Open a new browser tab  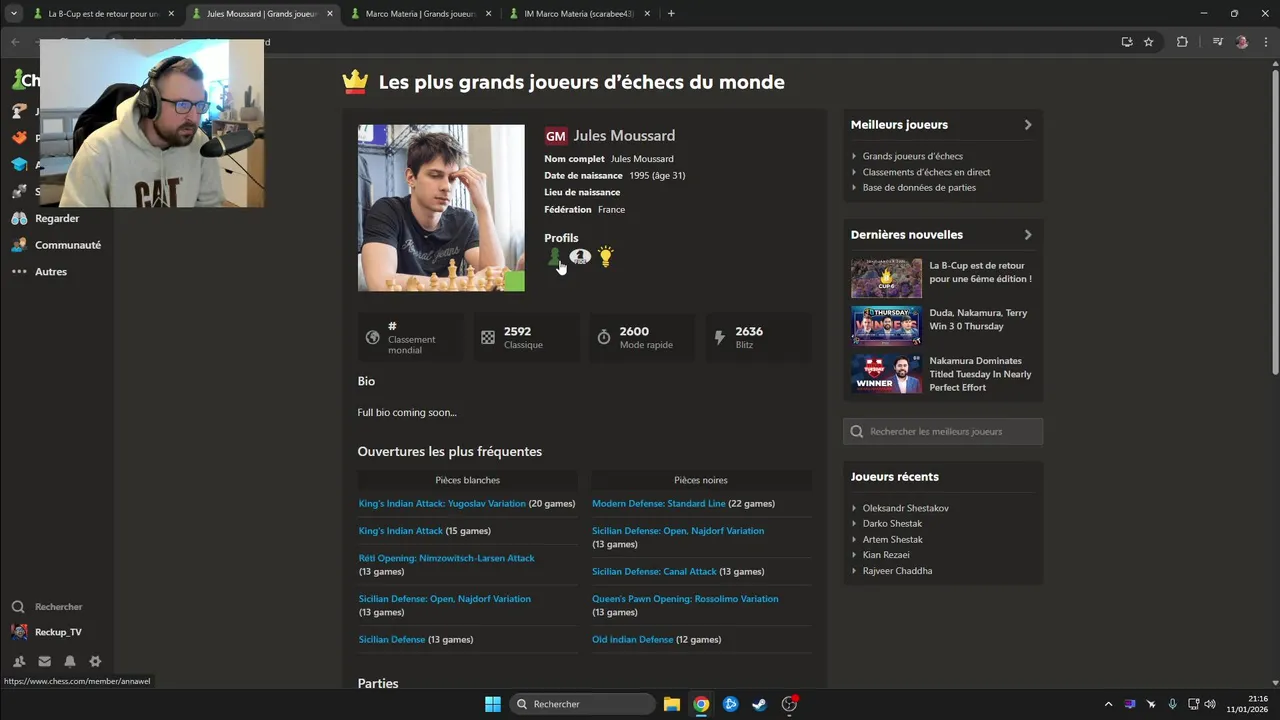[x=671, y=14]
